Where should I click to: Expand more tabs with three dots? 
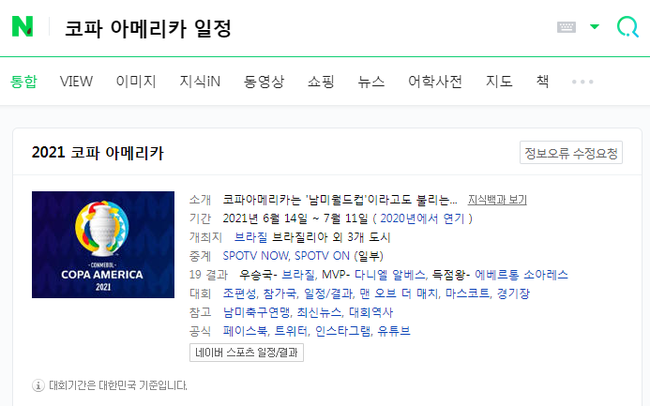pyautogui.click(x=582, y=82)
